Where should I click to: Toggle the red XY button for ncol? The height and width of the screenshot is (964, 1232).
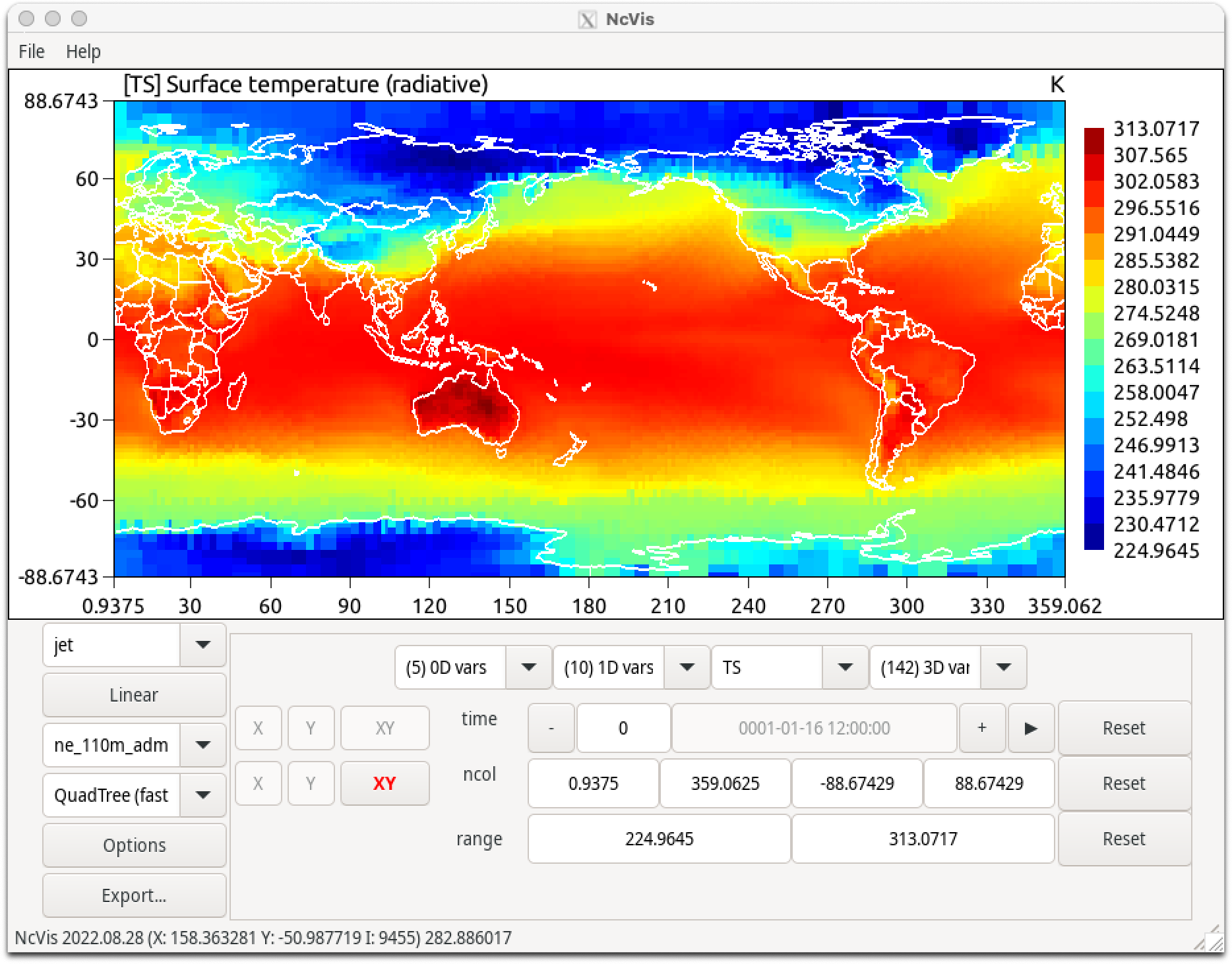pyautogui.click(x=385, y=783)
